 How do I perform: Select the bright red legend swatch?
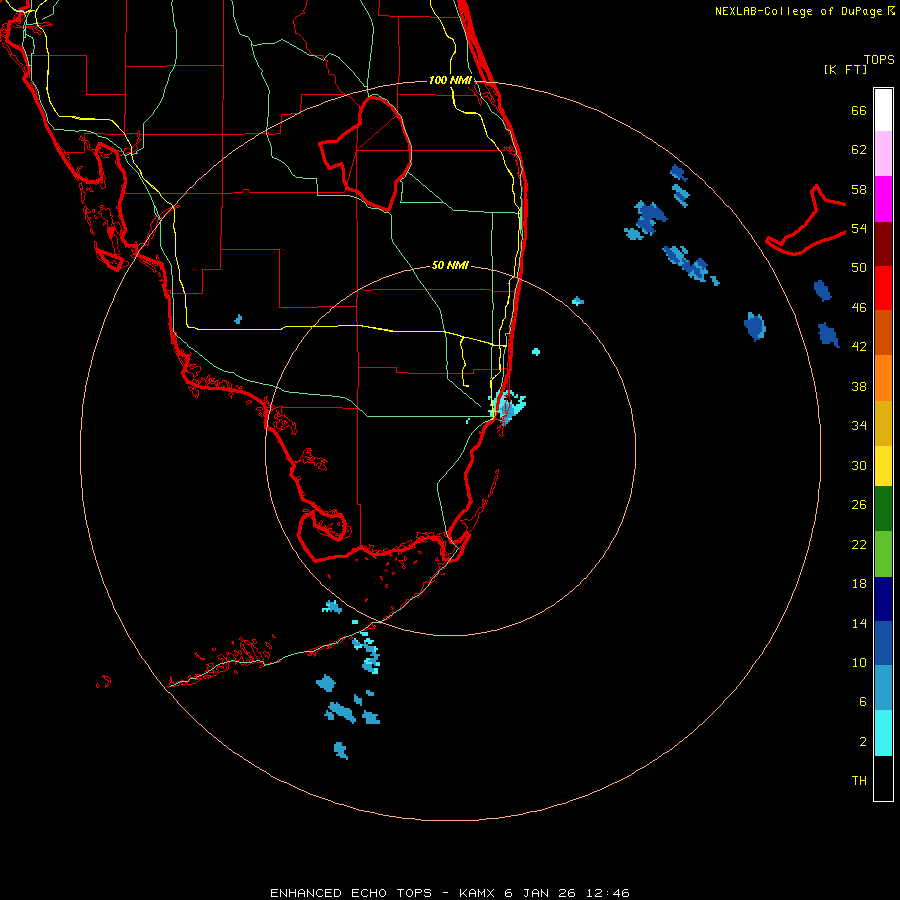(x=883, y=289)
